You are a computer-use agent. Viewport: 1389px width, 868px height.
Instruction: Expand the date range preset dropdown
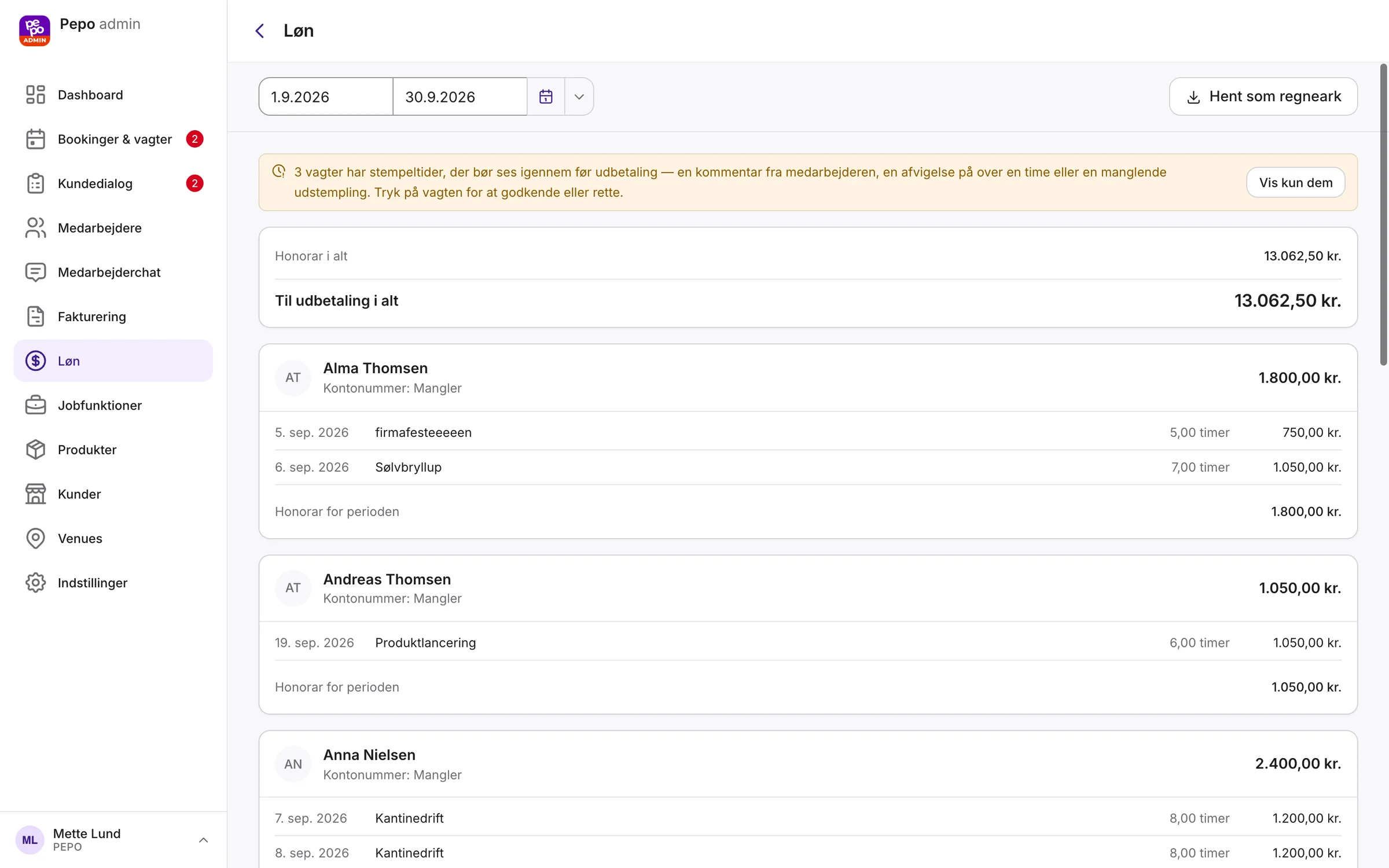point(579,97)
